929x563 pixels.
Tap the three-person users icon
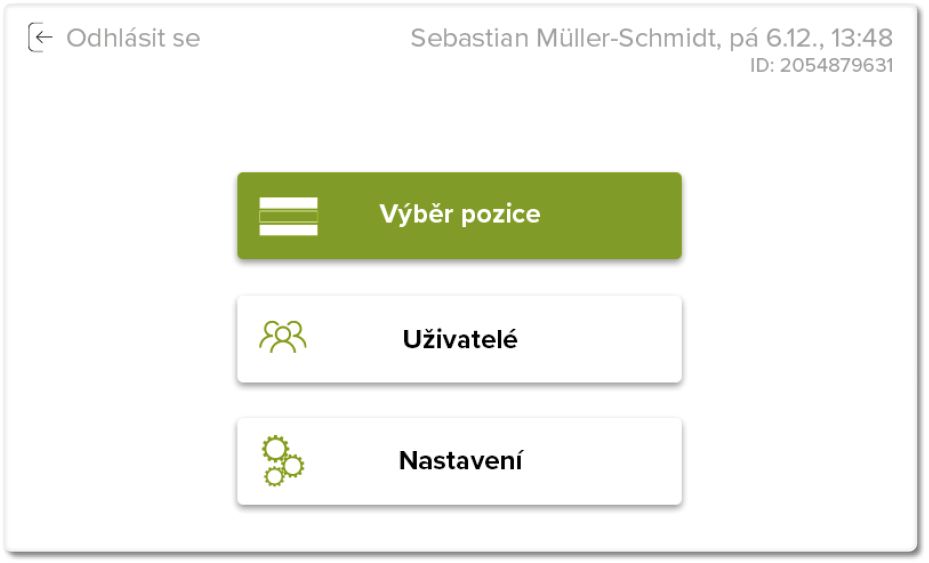pyautogui.click(x=283, y=338)
